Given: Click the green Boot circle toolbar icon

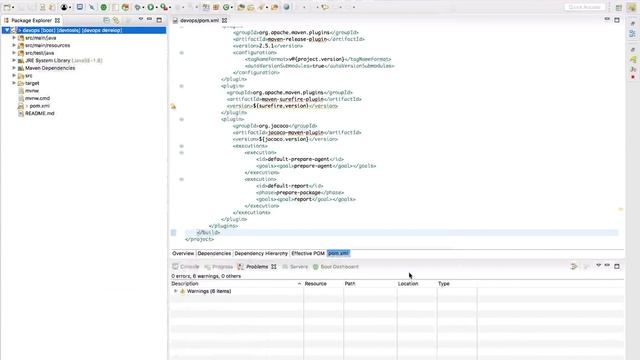Looking at the screenshot, I should coord(104,7).
